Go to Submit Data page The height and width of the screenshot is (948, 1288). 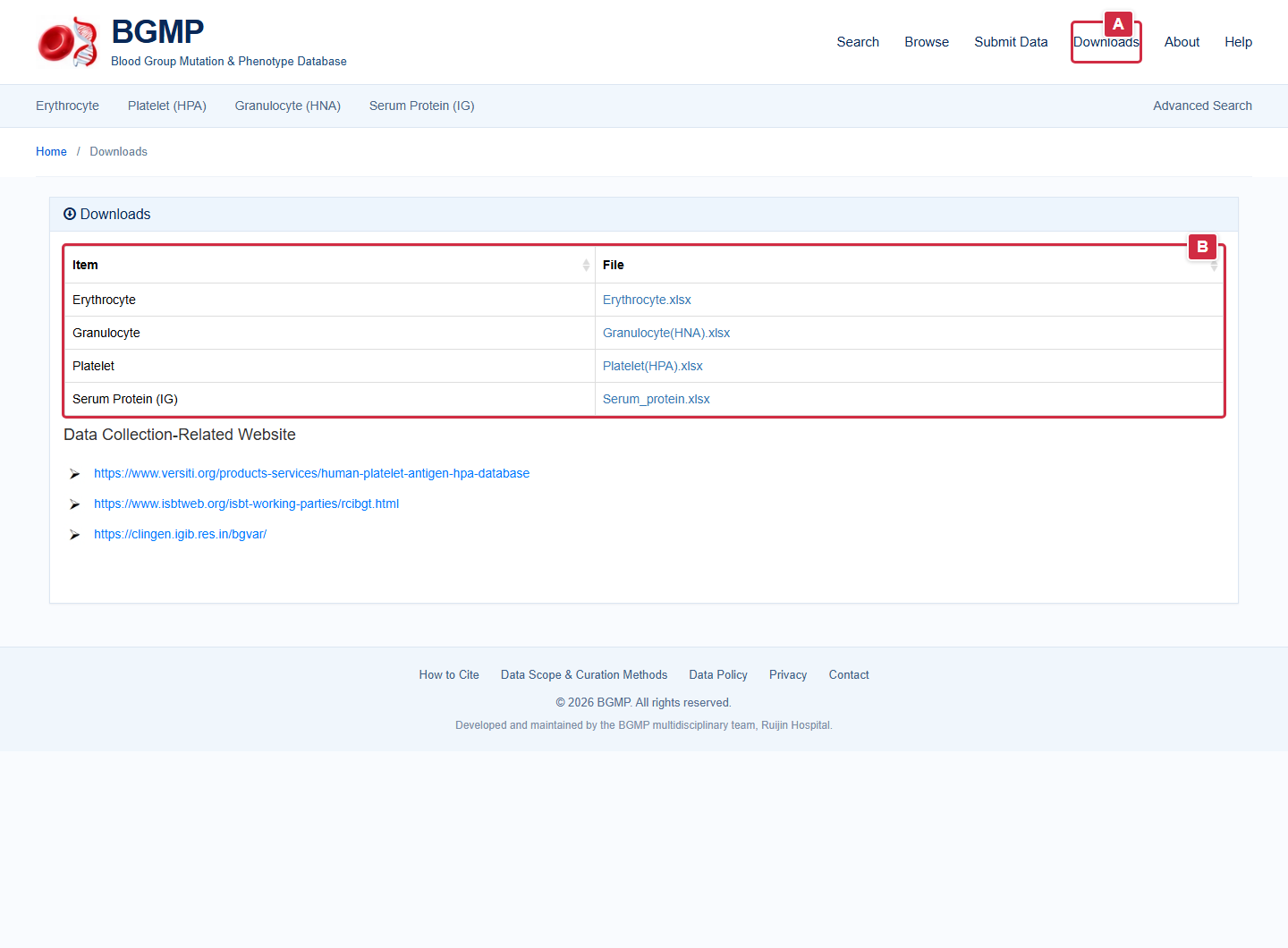tap(1011, 42)
